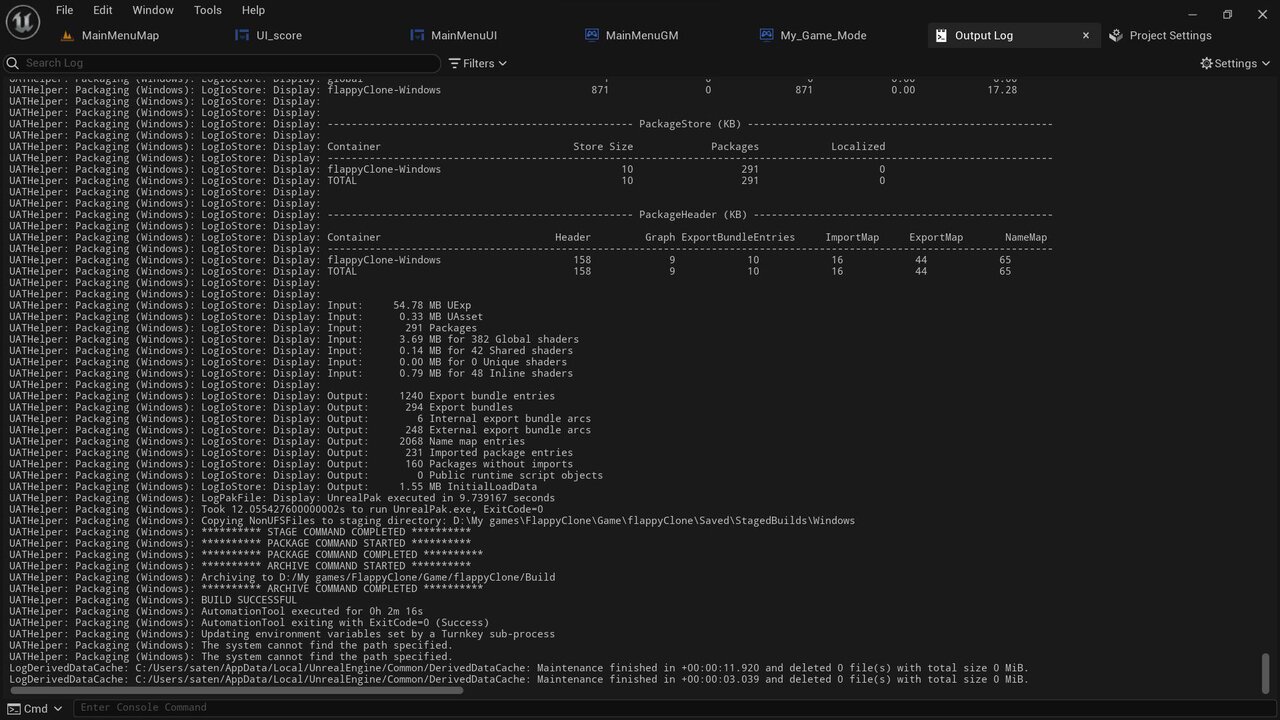Click the MainMenuUI tab widget icon
Screen dimensions: 1280x720
(417, 35)
